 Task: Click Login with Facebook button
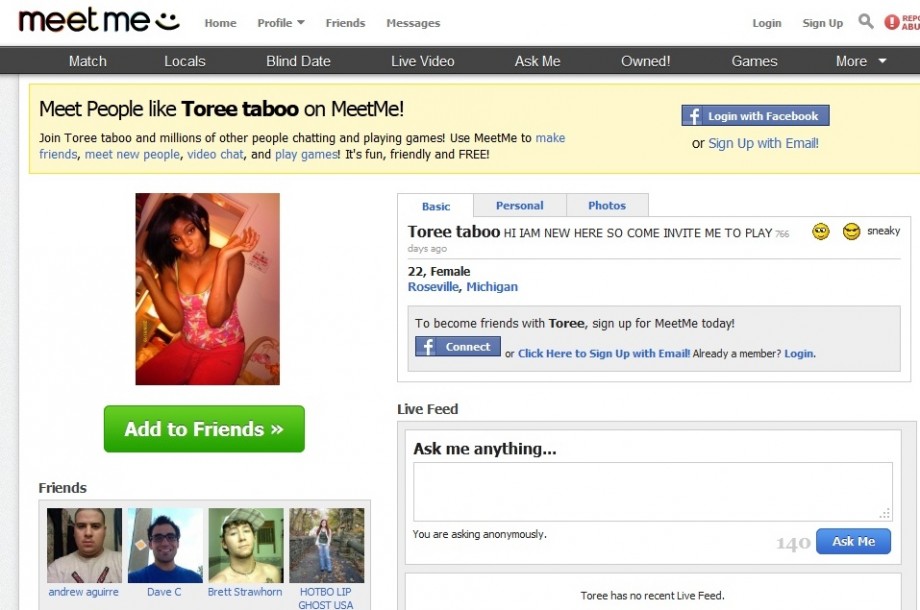point(755,116)
